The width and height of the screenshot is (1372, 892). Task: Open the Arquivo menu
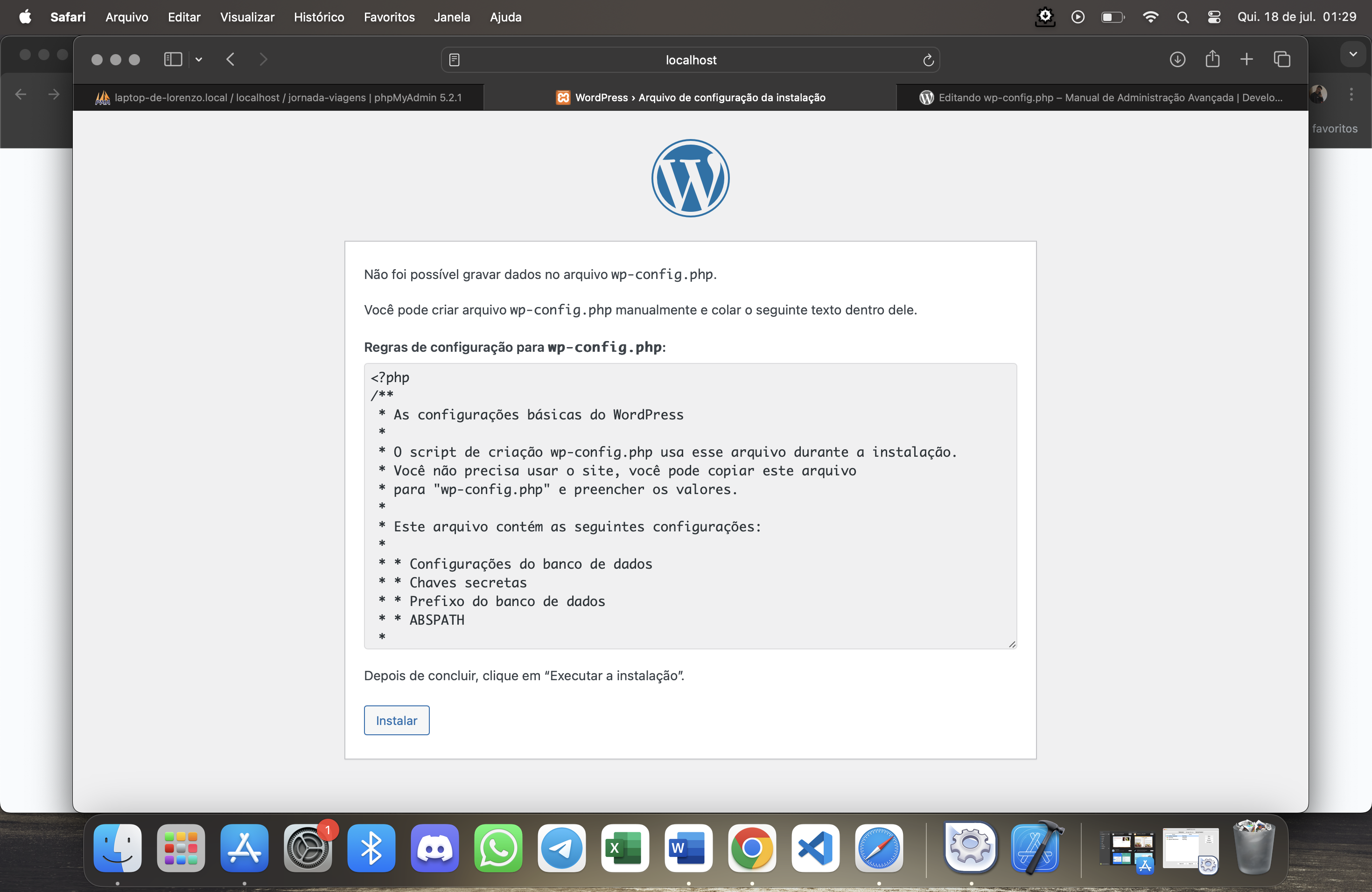tap(127, 17)
